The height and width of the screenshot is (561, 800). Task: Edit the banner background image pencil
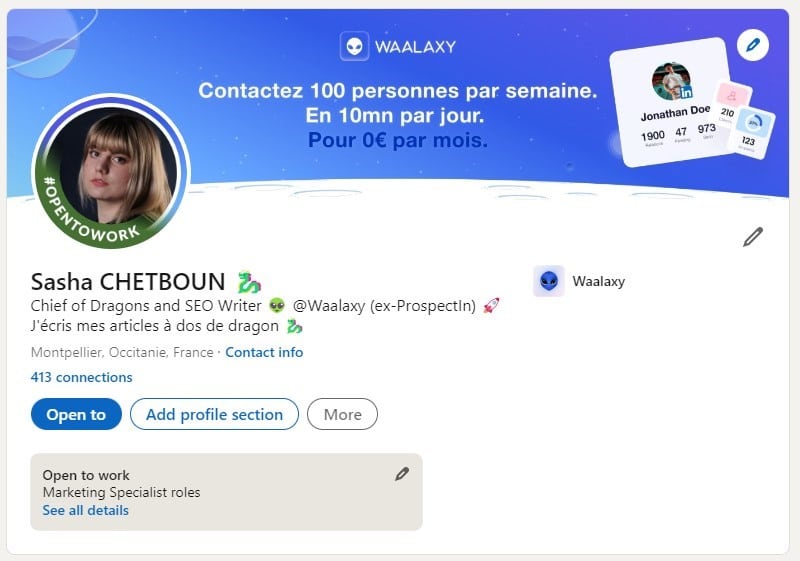tap(753, 45)
